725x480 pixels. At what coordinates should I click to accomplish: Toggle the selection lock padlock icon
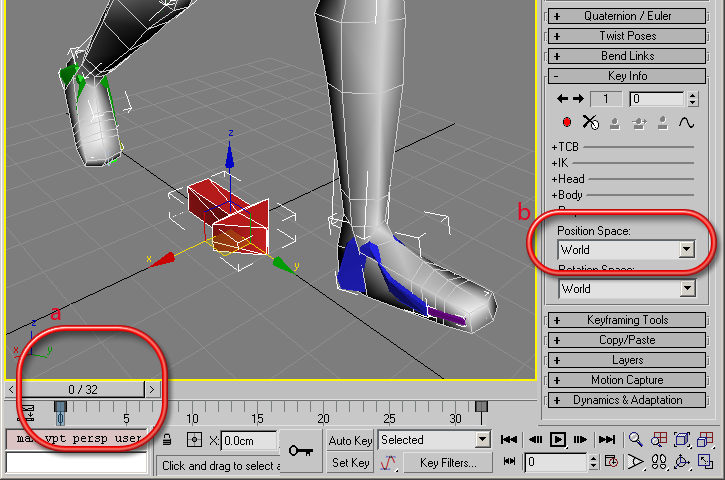tap(167, 440)
